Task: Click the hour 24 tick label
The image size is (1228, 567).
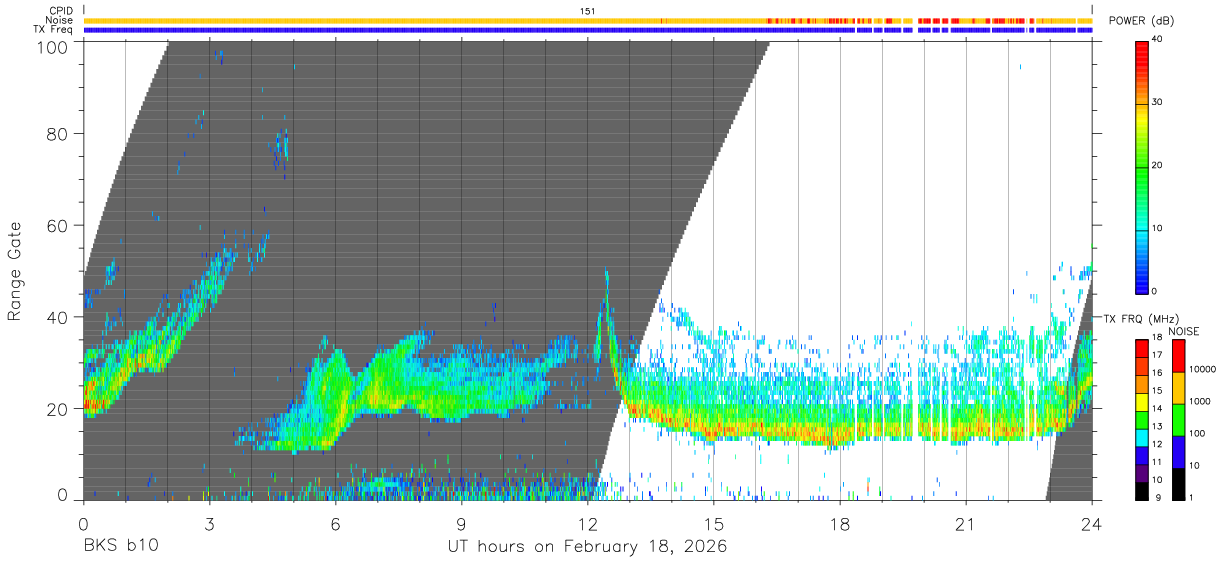Action: click(x=1092, y=523)
